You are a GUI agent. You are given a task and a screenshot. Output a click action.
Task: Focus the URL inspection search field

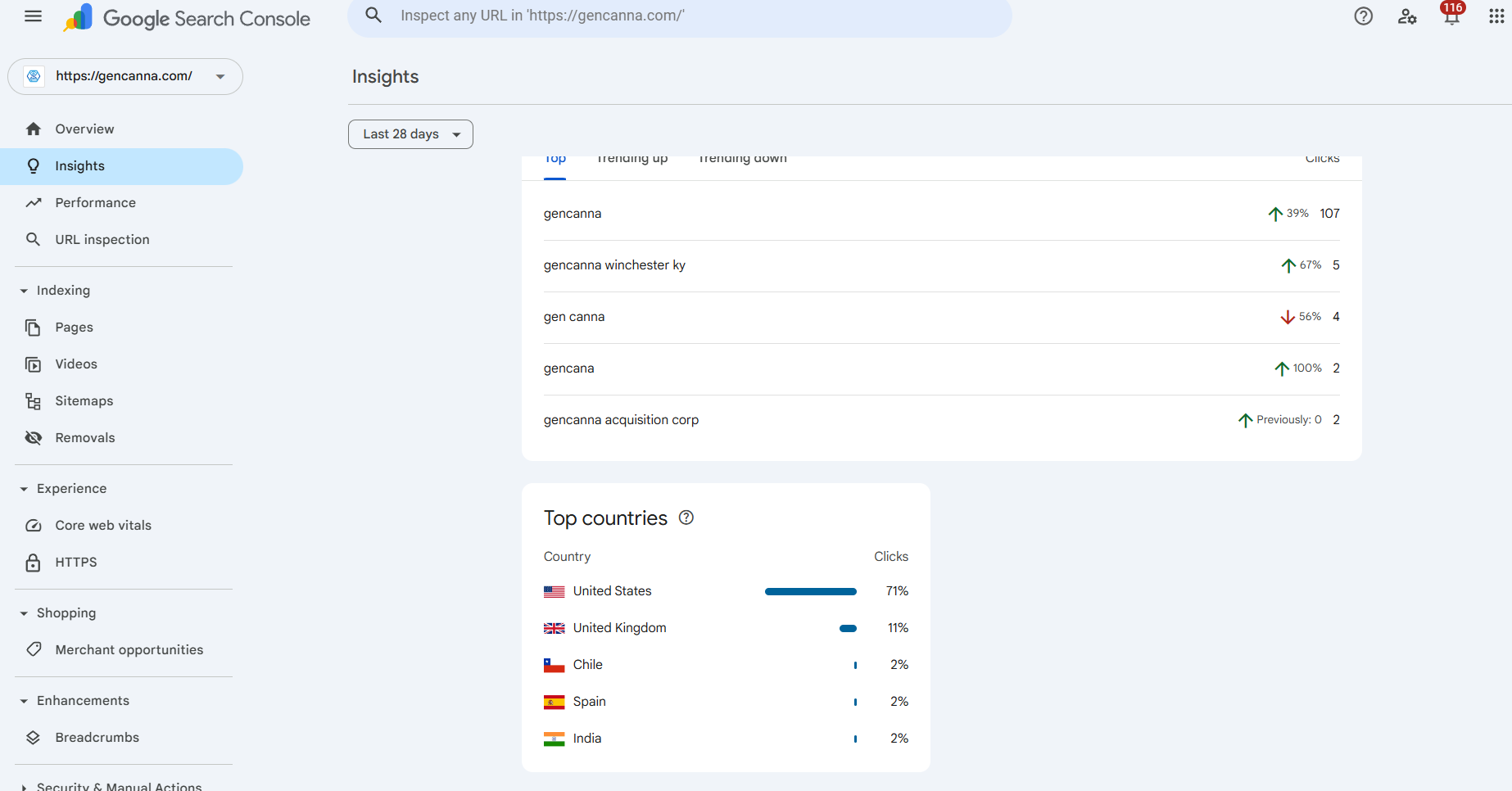(x=679, y=16)
